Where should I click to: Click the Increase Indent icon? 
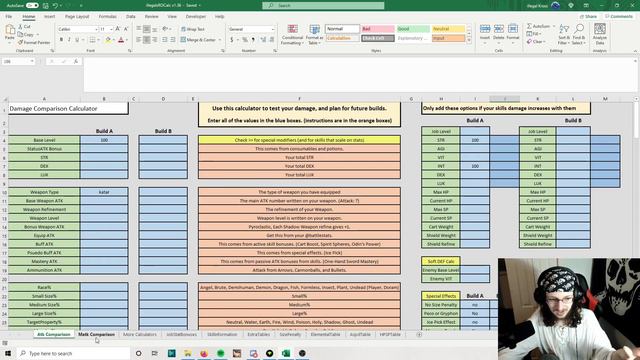tap(173, 40)
